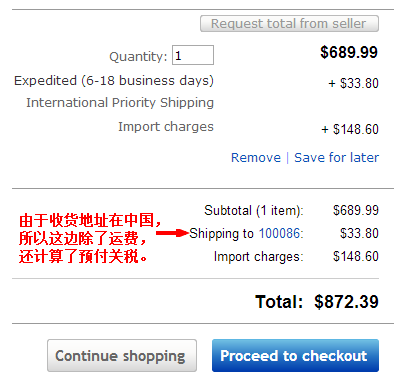This screenshot has height=385, width=399.
Task: Click the subtotal amount $689.99 in summary
Action: [x=356, y=210]
